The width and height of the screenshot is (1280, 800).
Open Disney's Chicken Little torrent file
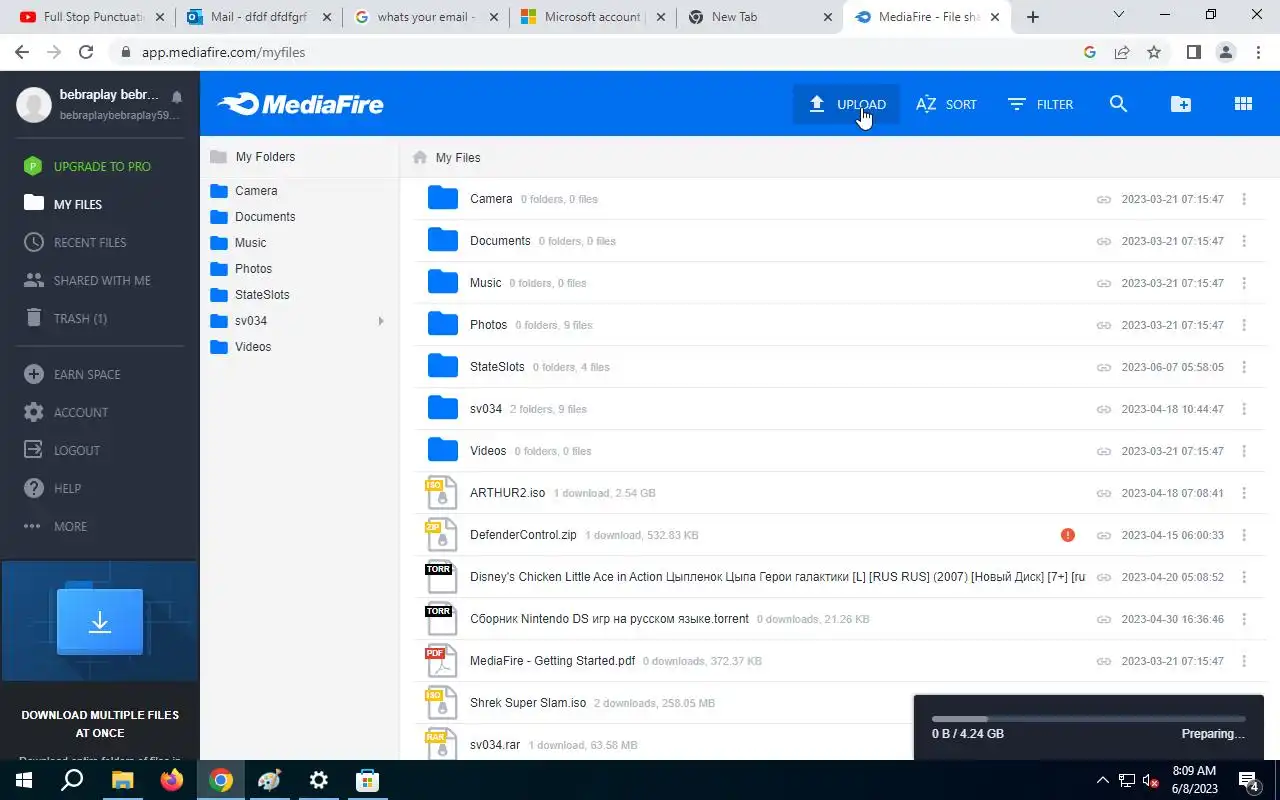point(777,577)
